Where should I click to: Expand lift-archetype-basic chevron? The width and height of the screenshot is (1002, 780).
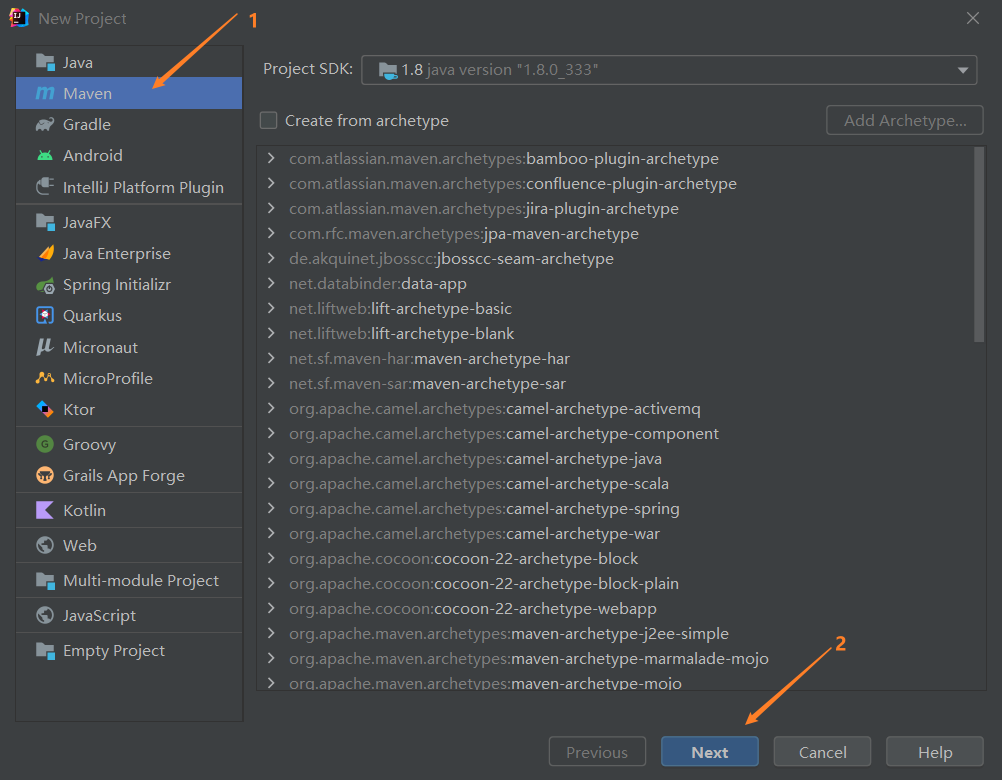pos(271,309)
